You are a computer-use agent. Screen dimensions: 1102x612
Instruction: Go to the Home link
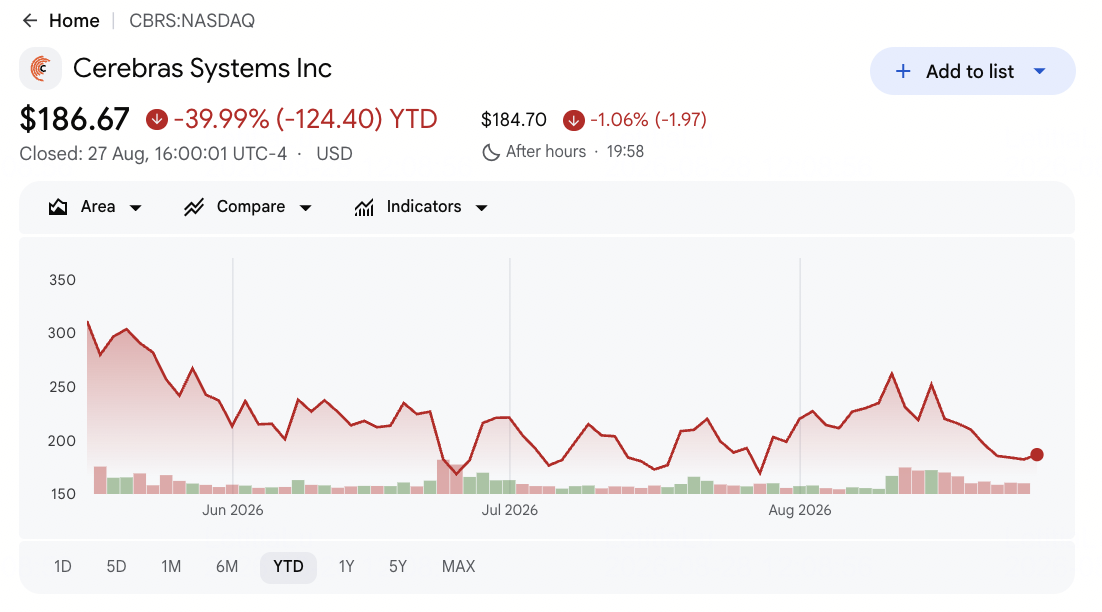(x=74, y=21)
